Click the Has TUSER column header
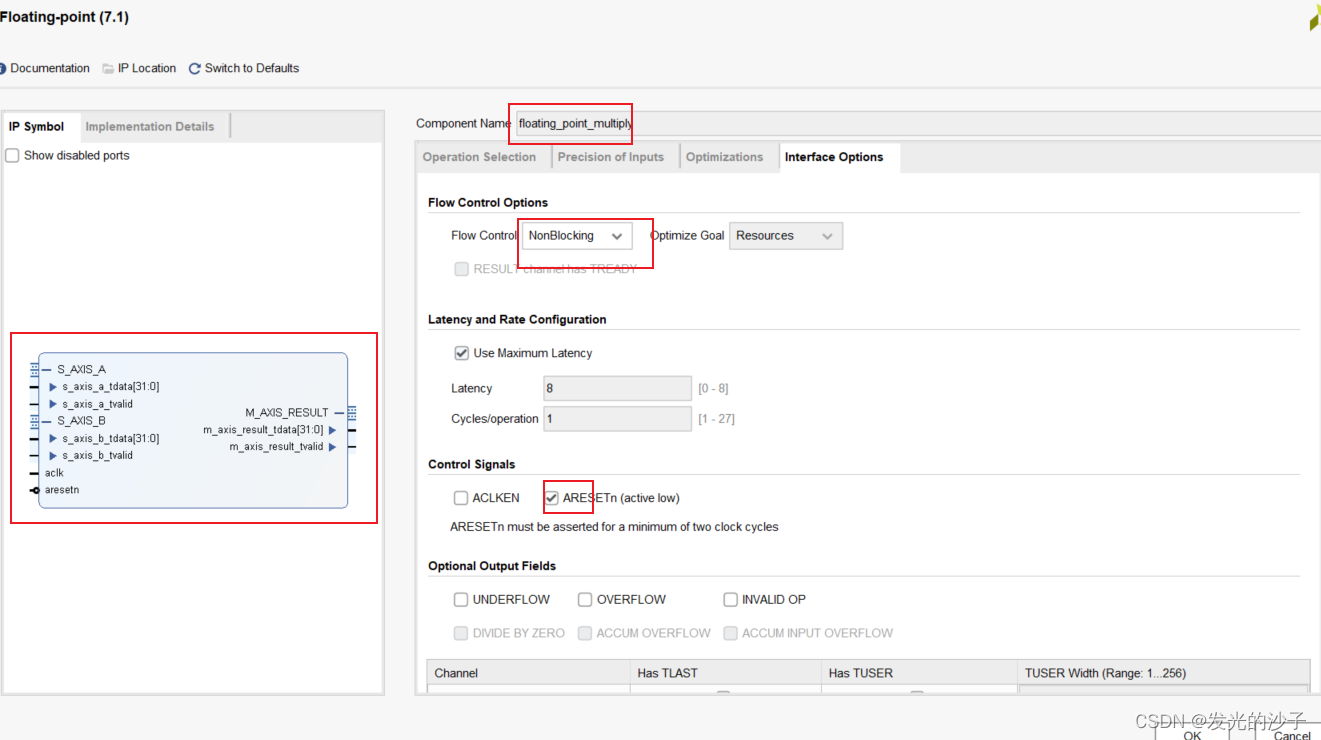This screenshot has width=1321, height=740. [x=918, y=673]
